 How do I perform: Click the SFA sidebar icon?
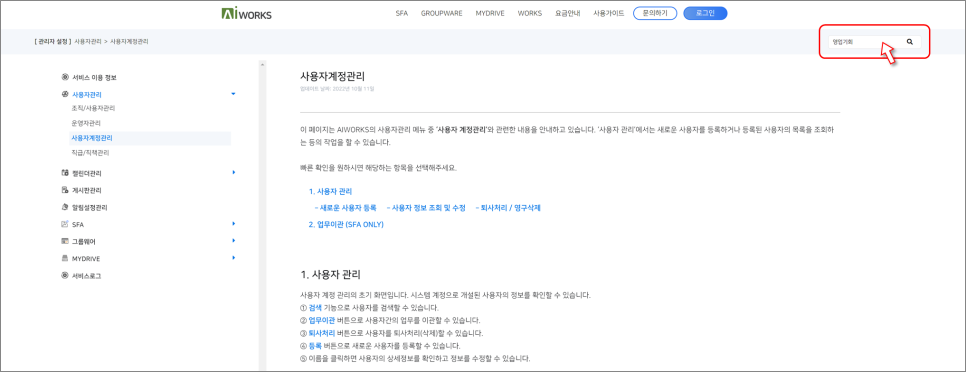pyautogui.click(x=65, y=224)
